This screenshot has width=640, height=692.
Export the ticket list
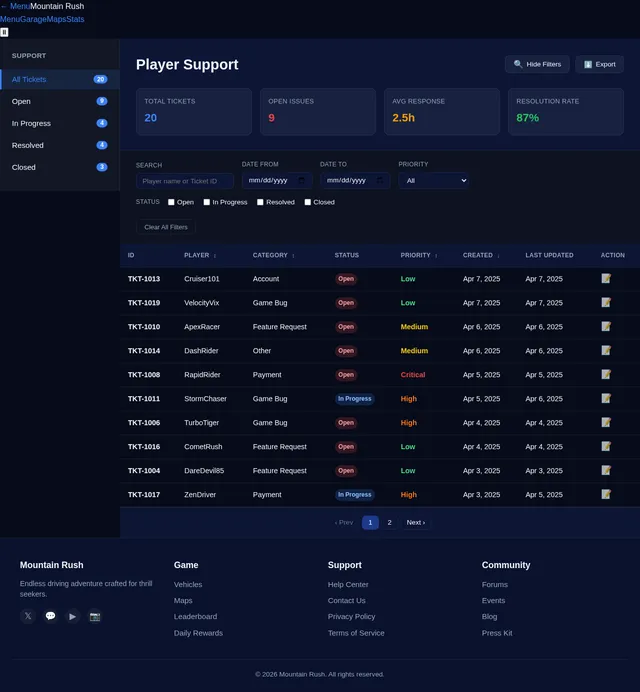pyautogui.click(x=599, y=64)
